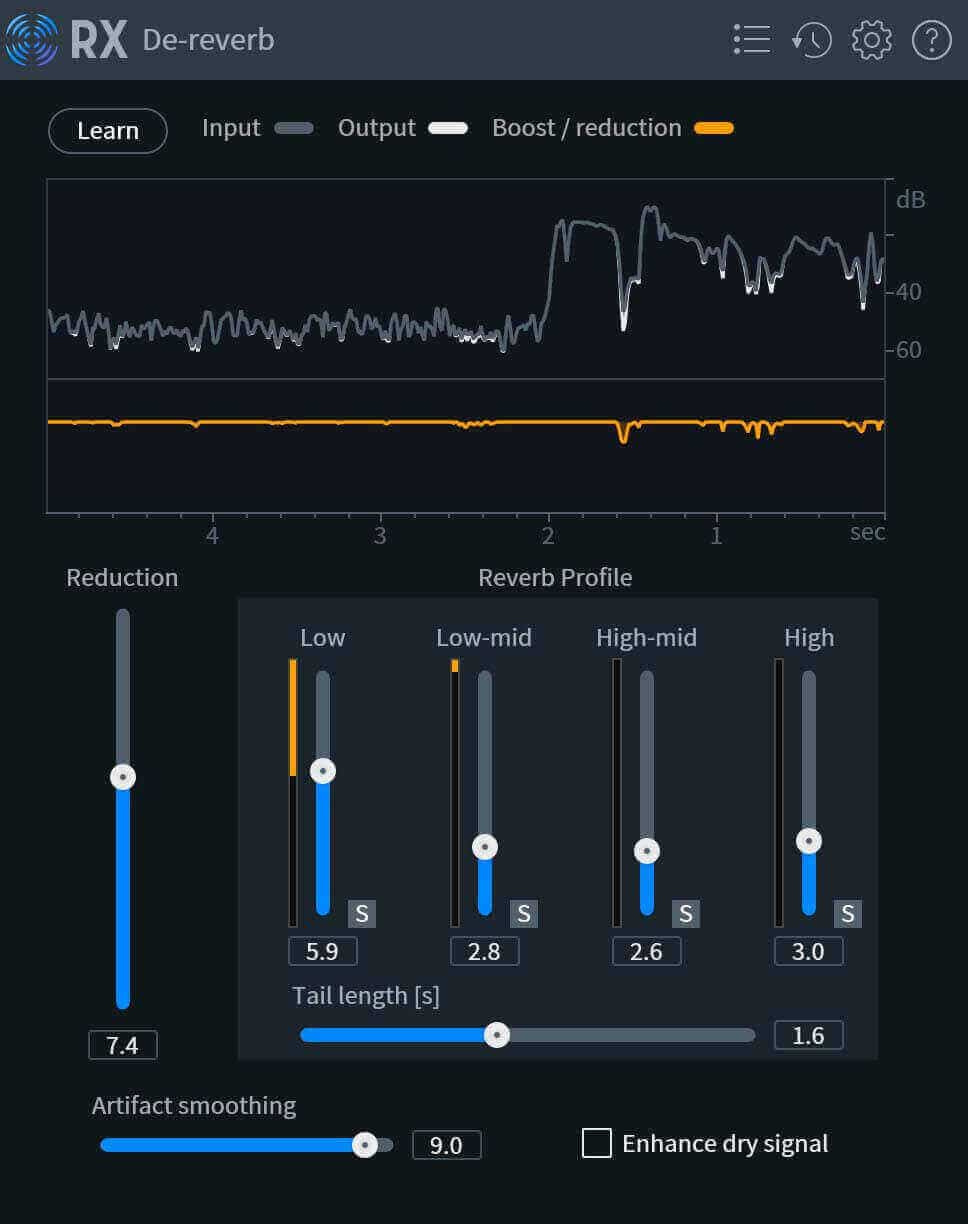Solo the High-mid band
The image size is (968, 1224).
click(686, 913)
